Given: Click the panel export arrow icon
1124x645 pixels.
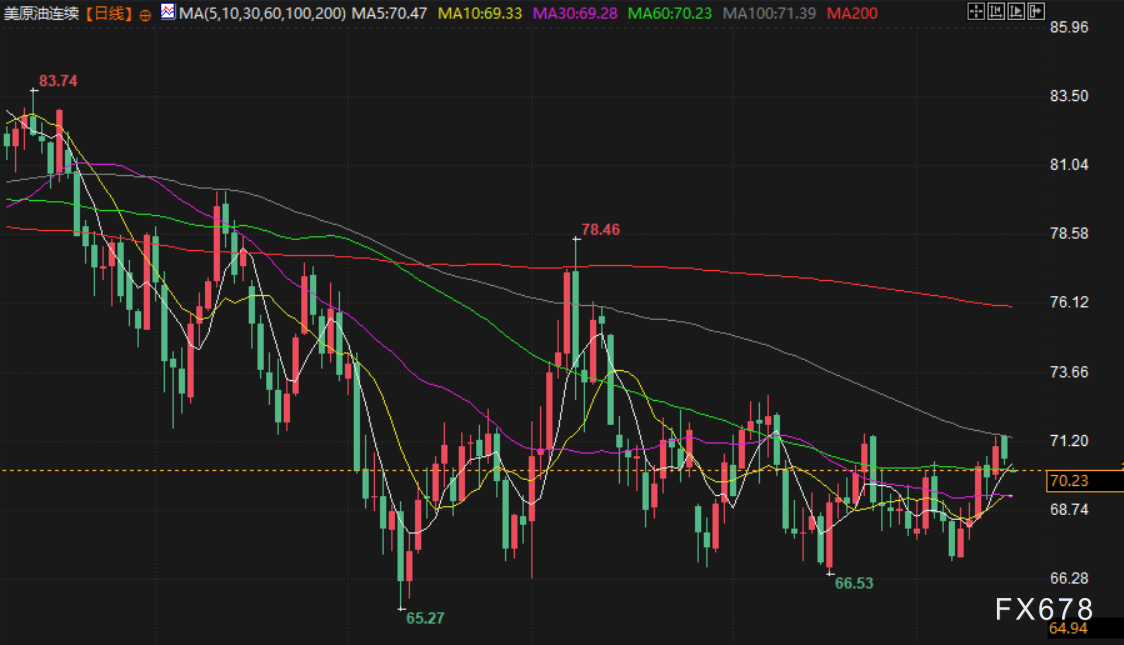Looking at the screenshot, I should [1036, 11].
